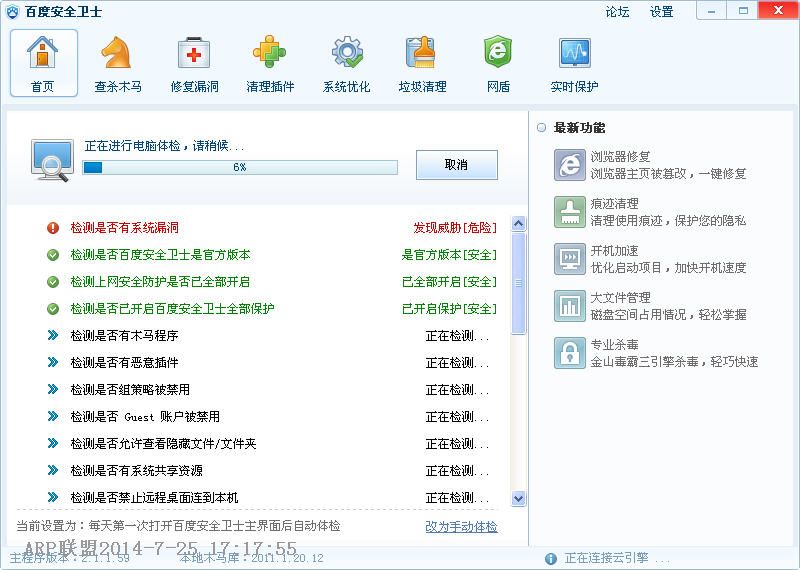The width and height of the screenshot is (800, 570).
Task: Click the arrow icon beside 检测是否有恶意插件
Action: coord(53,362)
